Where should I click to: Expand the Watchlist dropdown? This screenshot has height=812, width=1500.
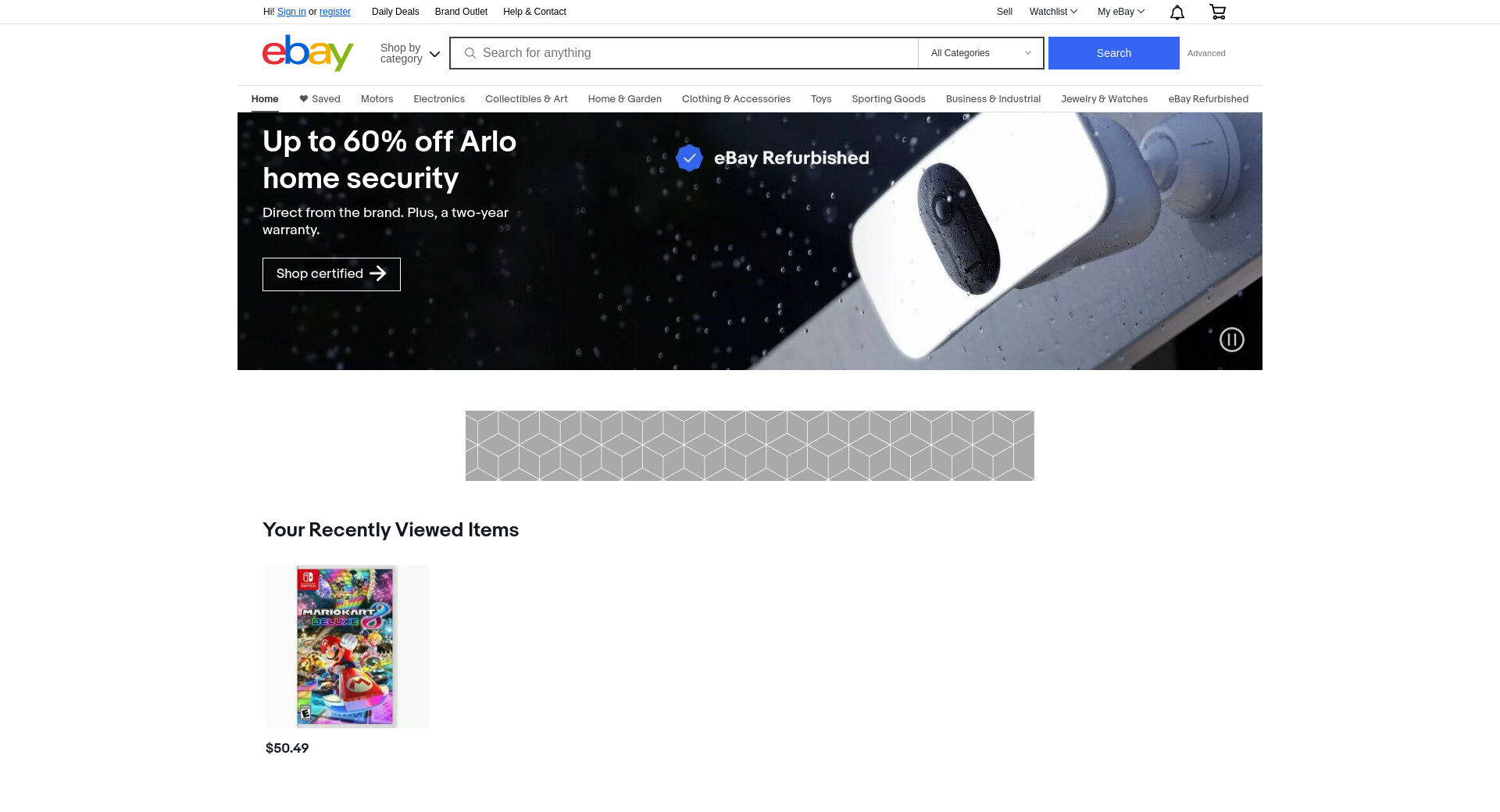(1053, 12)
